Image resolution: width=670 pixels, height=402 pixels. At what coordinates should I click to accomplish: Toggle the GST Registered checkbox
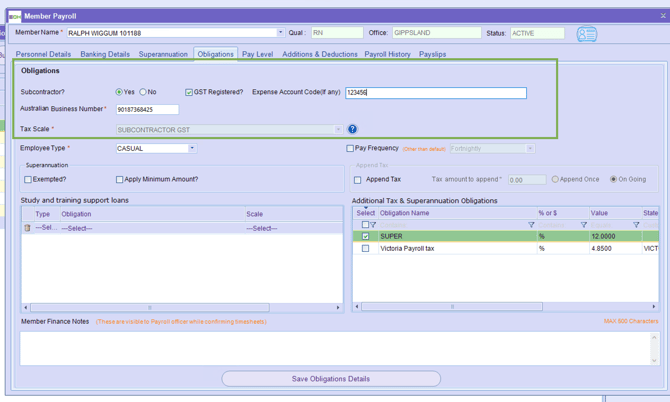click(189, 92)
